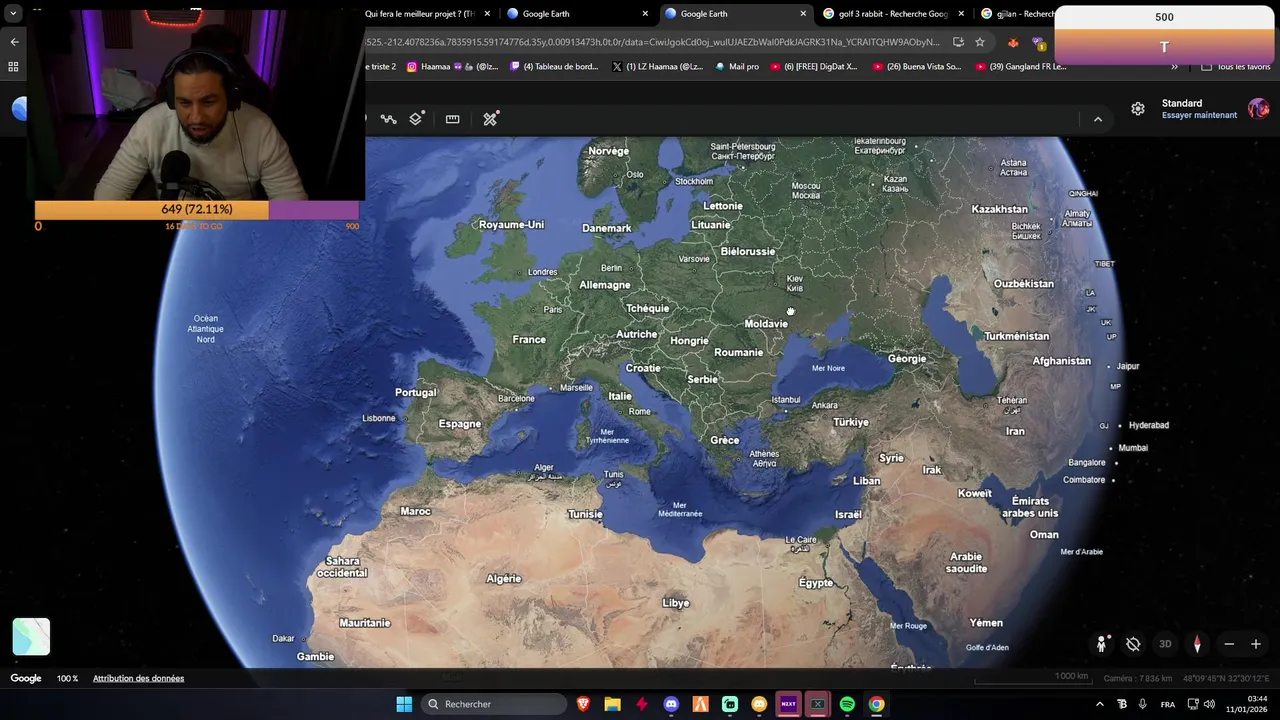Click the Libye country label
Image resolution: width=1280 pixels, height=720 pixels.
676,603
